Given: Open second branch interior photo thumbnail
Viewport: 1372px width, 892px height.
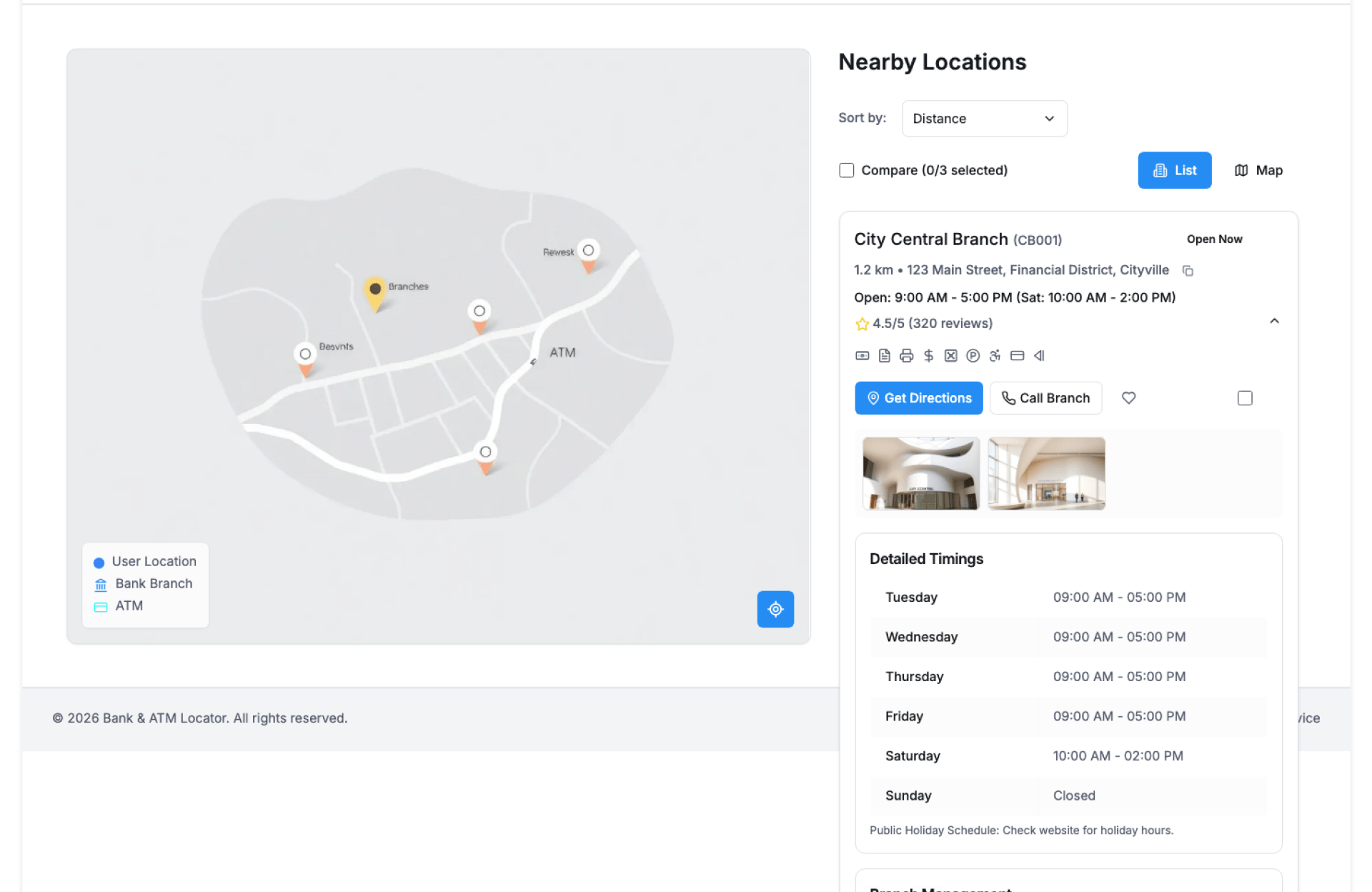Looking at the screenshot, I should [1046, 473].
